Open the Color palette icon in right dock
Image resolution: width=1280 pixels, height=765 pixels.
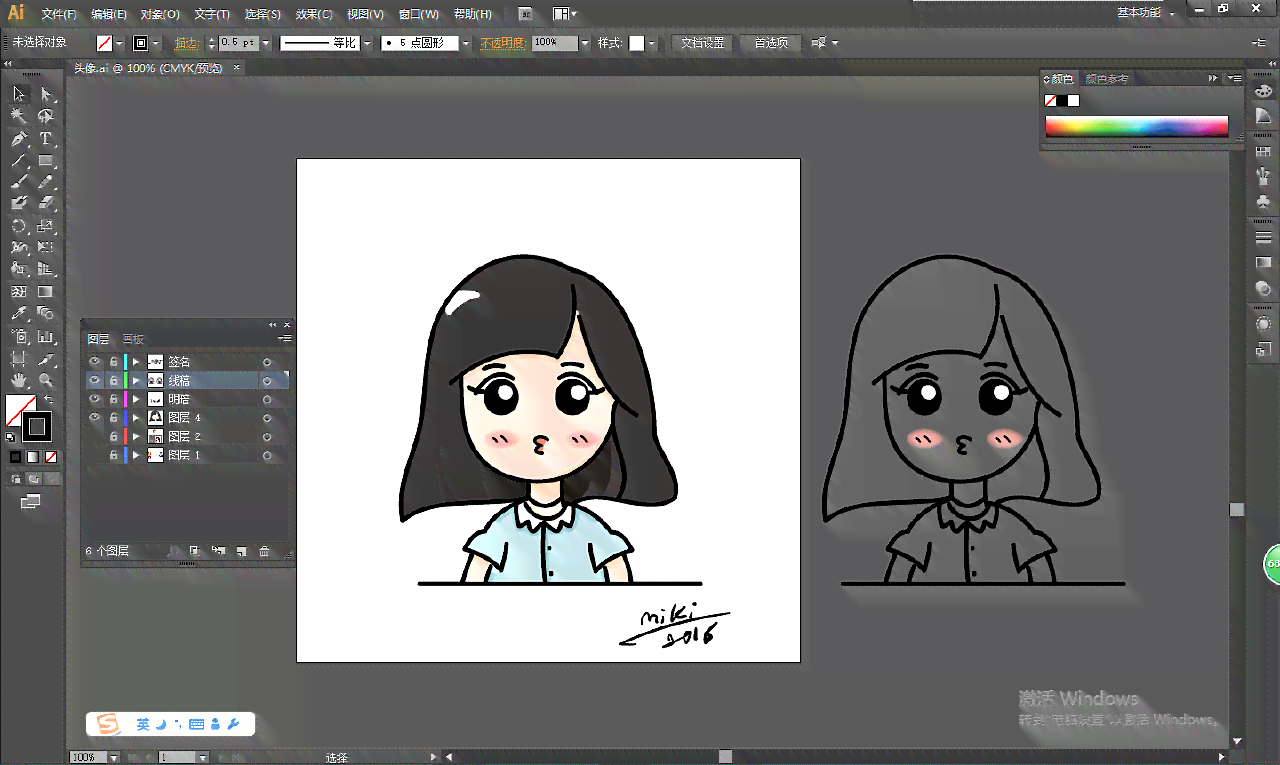point(1263,90)
